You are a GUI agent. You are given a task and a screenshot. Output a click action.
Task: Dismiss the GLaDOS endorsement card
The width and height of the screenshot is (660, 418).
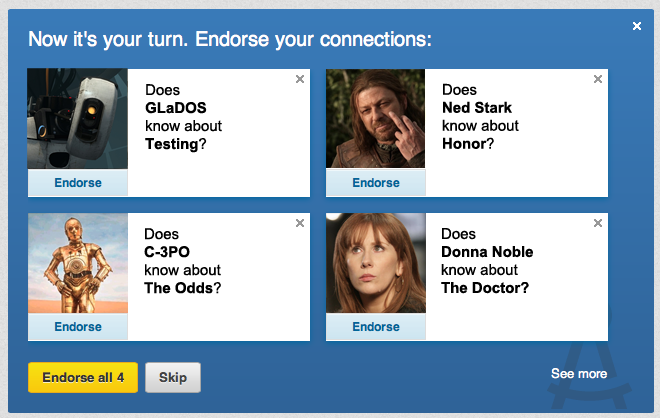[300, 79]
